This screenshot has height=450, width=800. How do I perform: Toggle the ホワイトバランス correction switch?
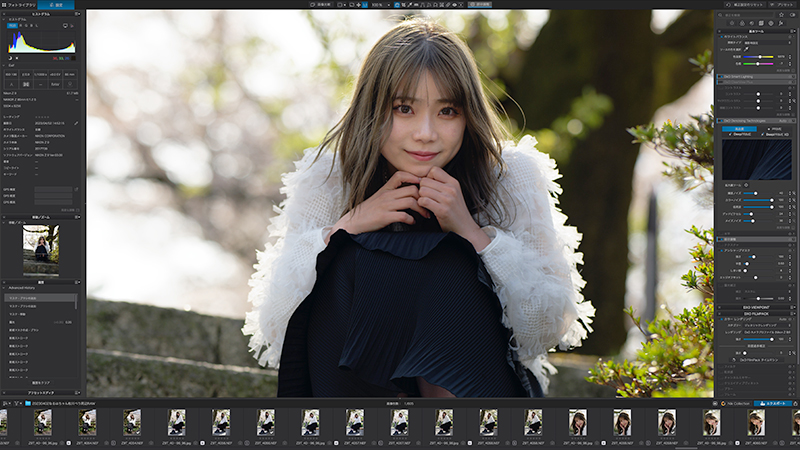pyautogui.click(x=719, y=36)
